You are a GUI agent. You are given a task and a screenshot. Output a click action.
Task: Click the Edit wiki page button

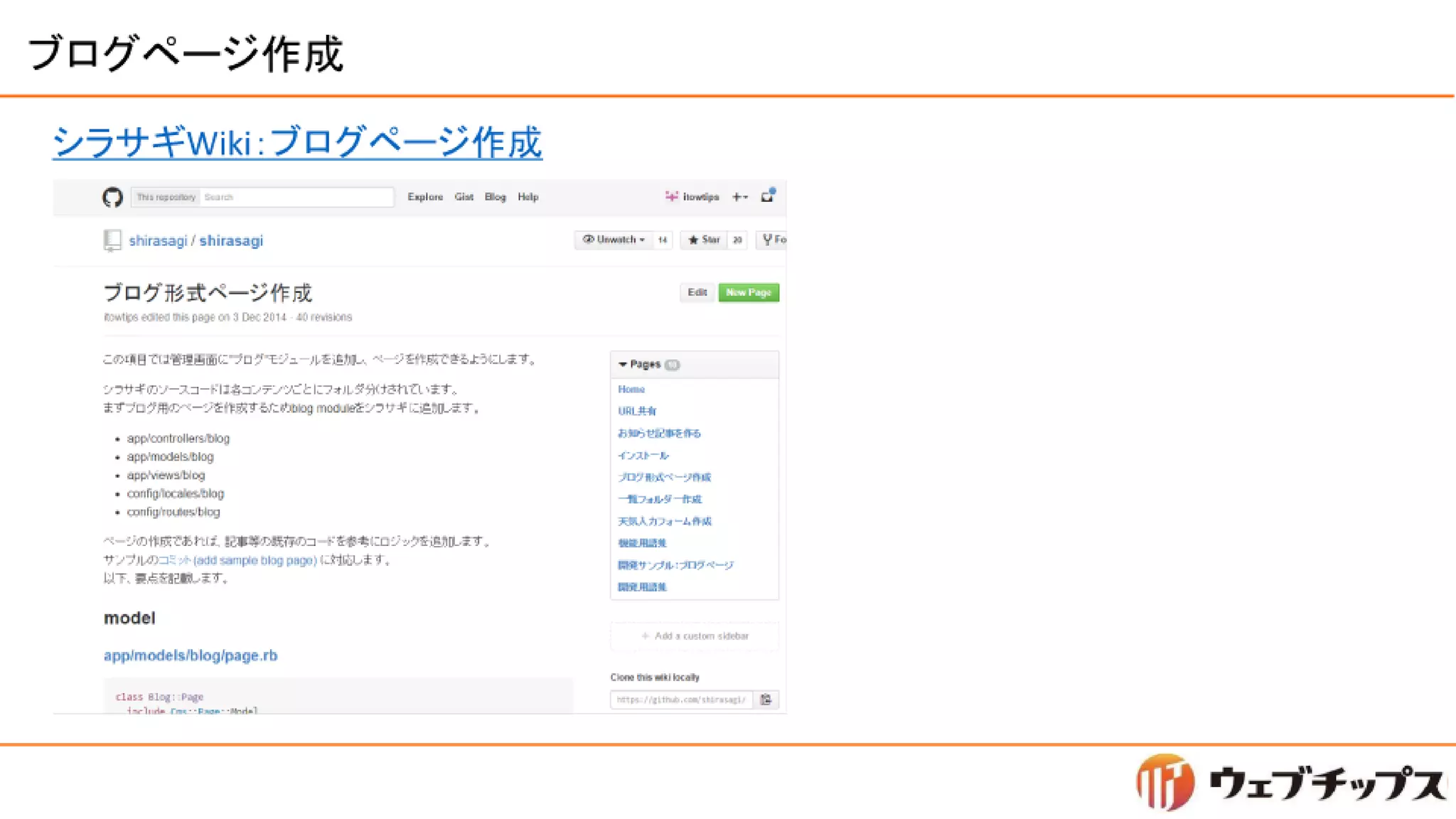tap(697, 292)
